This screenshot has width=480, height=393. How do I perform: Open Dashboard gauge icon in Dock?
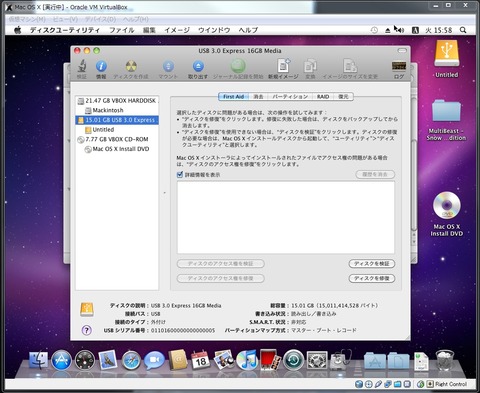tap(85, 360)
